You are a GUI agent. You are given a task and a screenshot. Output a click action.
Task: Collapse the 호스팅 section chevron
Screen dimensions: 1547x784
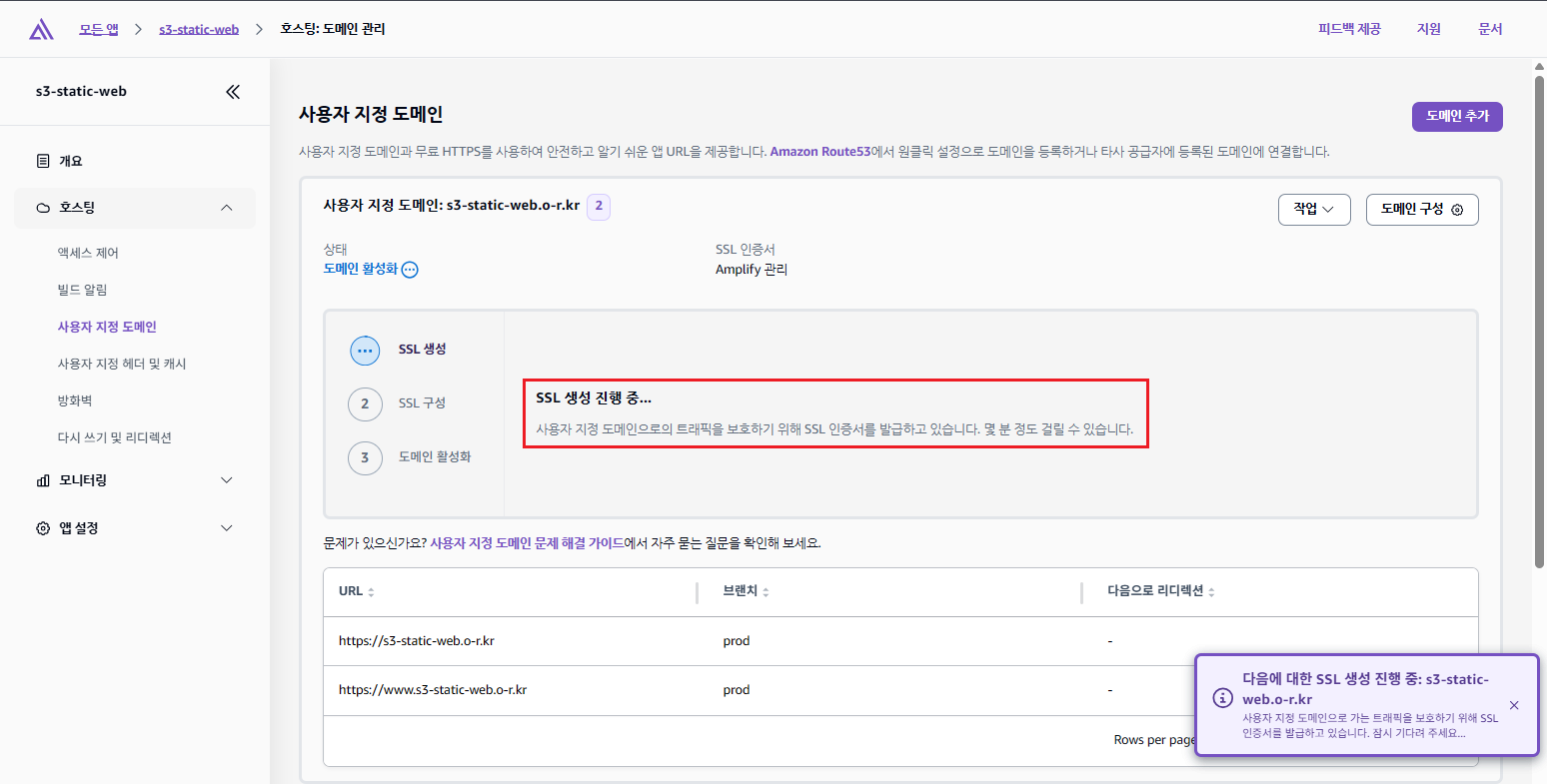click(227, 208)
